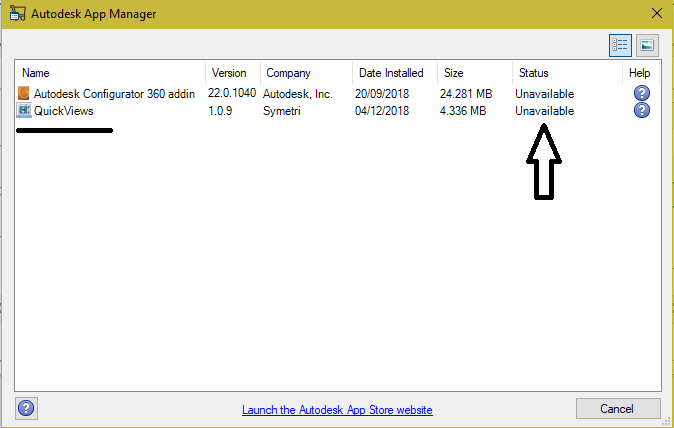Sort by the Size column header

453,73
